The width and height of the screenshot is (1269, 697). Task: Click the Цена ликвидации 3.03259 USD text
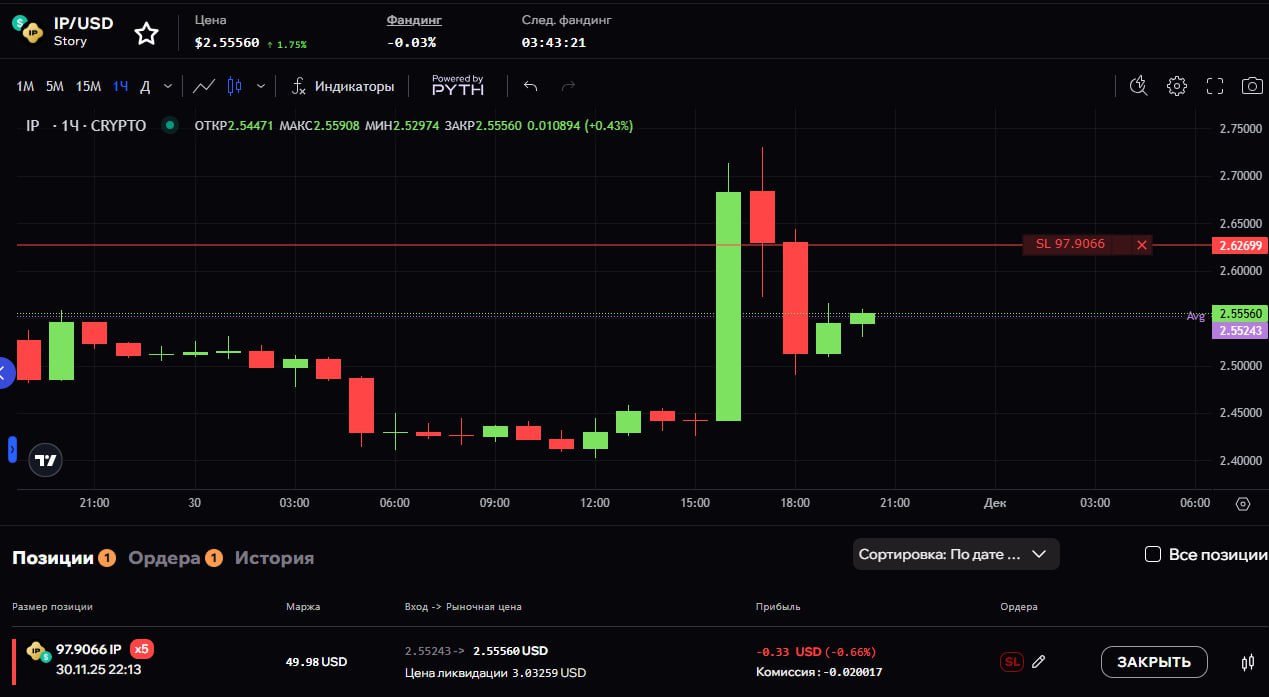click(495, 673)
